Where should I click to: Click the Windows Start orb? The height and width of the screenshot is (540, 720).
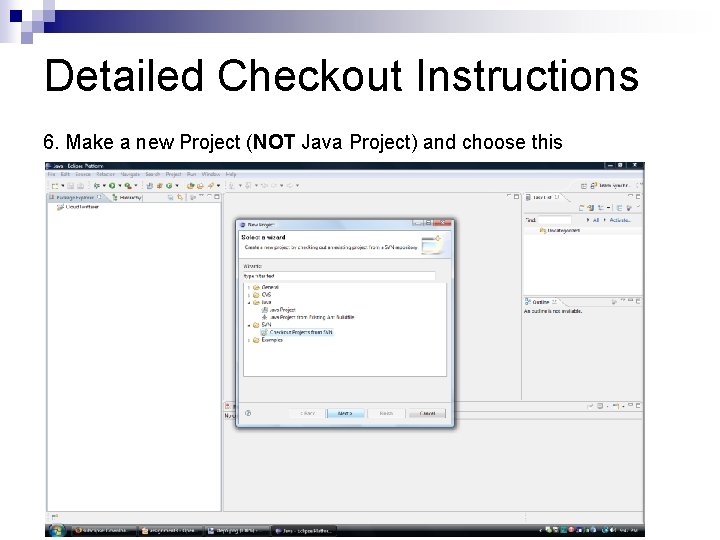point(57,531)
